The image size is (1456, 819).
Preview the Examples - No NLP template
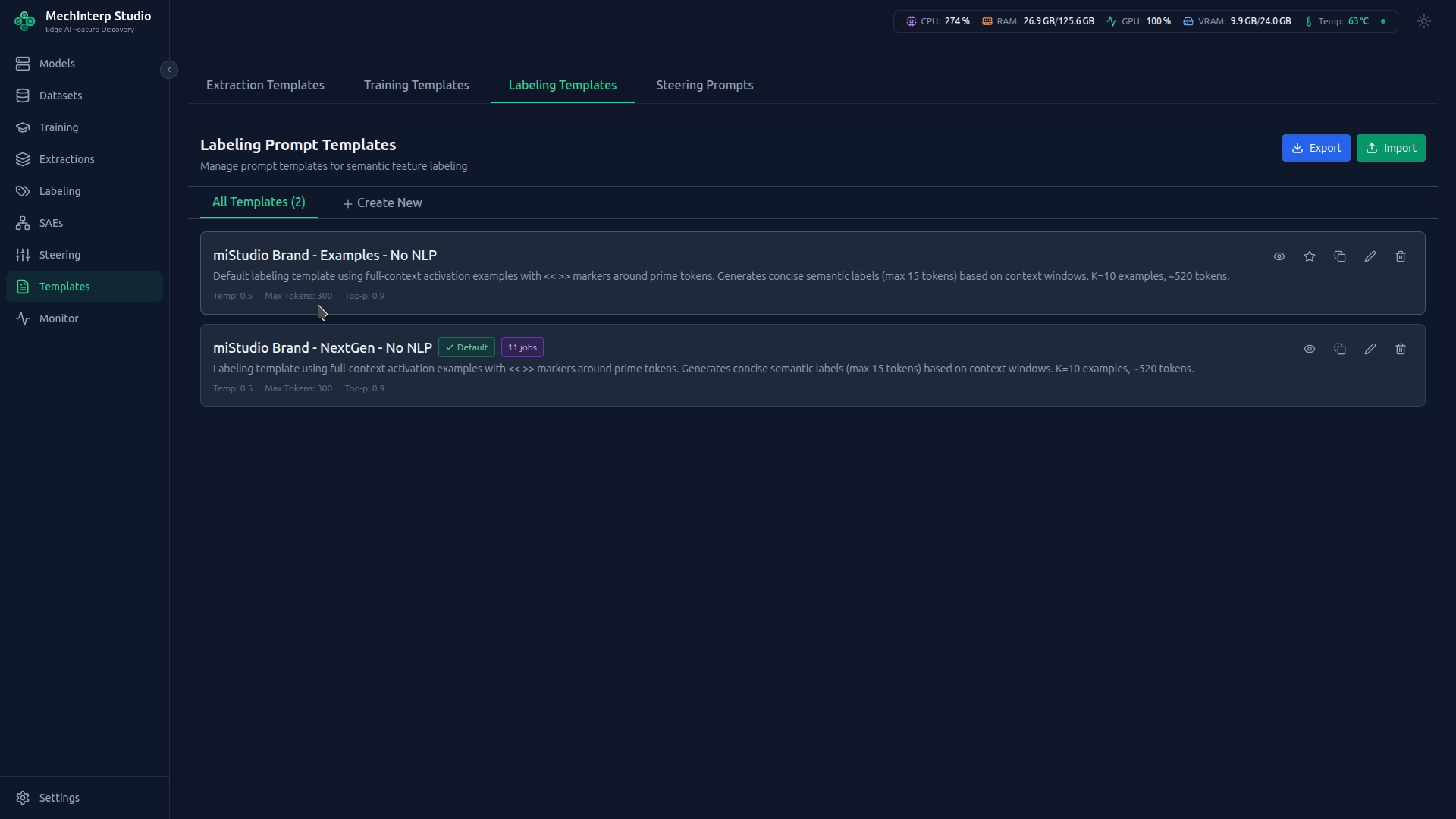(x=1279, y=256)
